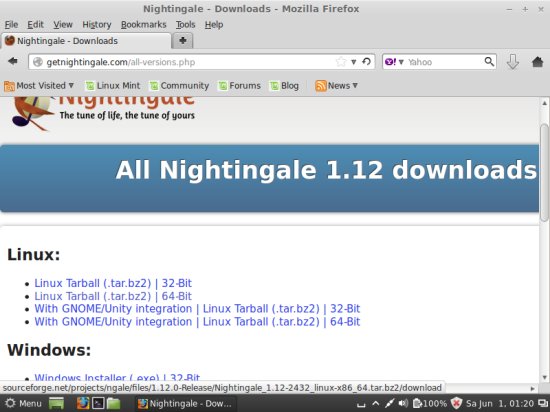Image resolution: width=550 pixels, height=412 pixels.
Task: Download GNOME/Unity integration 32-Bit tarball
Action: coord(197,309)
